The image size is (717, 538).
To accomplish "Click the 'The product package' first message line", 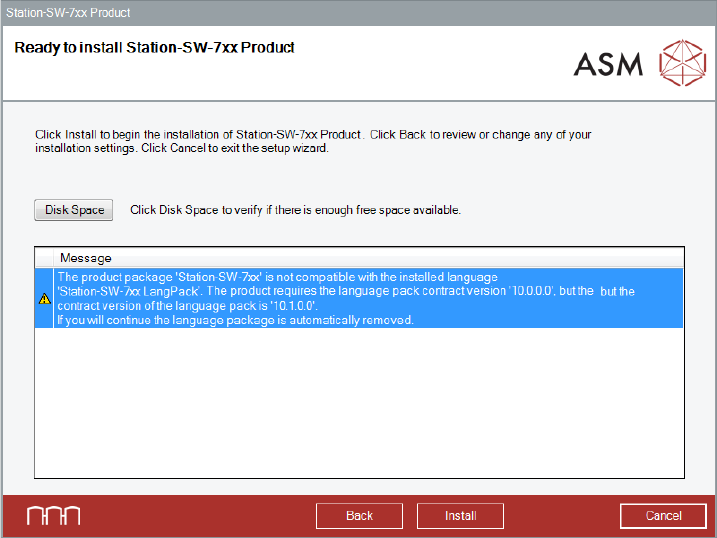I will point(277,277).
